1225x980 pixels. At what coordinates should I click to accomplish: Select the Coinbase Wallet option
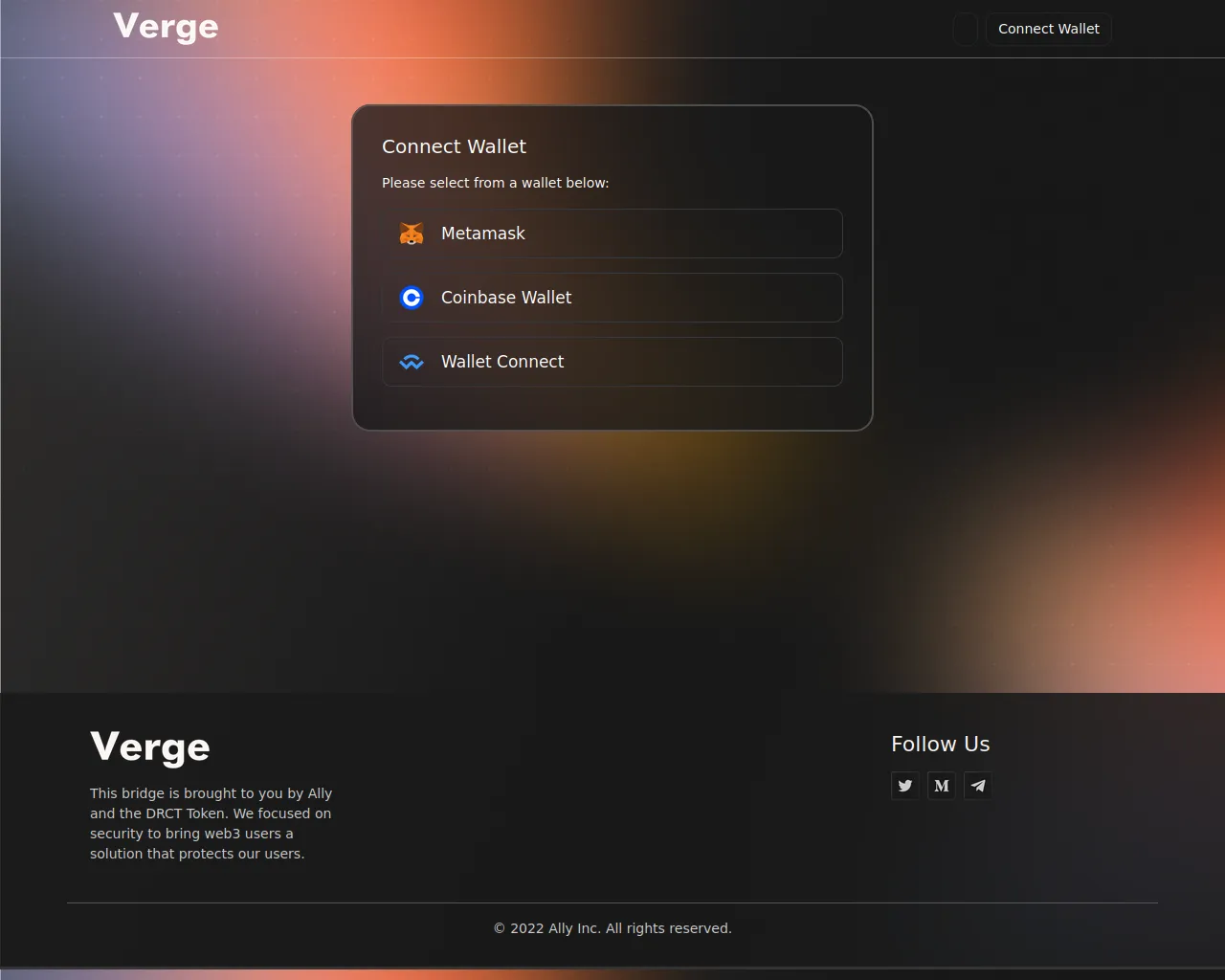click(612, 298)
